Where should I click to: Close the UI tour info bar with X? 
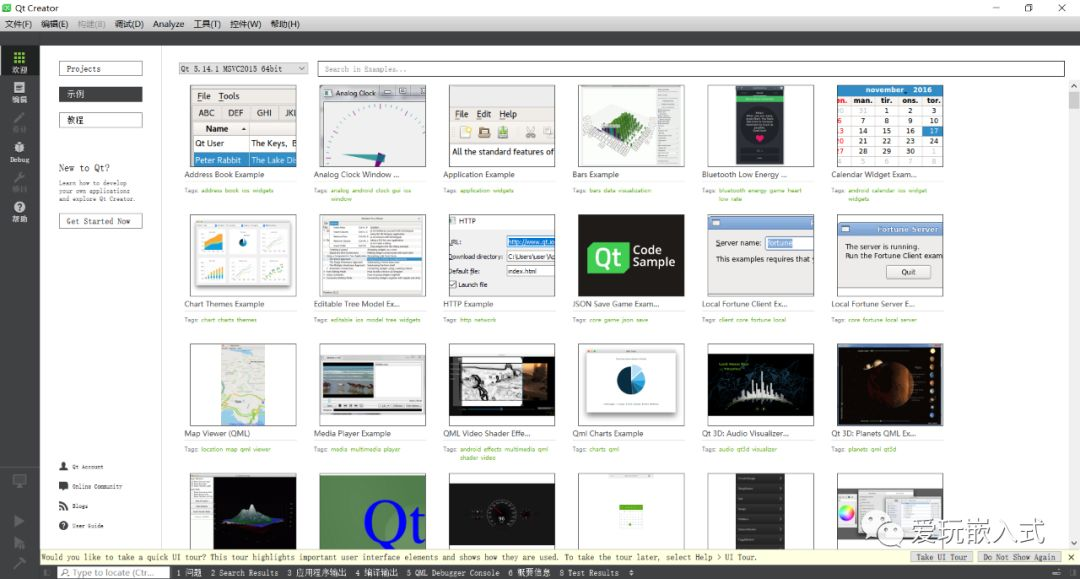pyautogui.click(x=1071, y=557)
